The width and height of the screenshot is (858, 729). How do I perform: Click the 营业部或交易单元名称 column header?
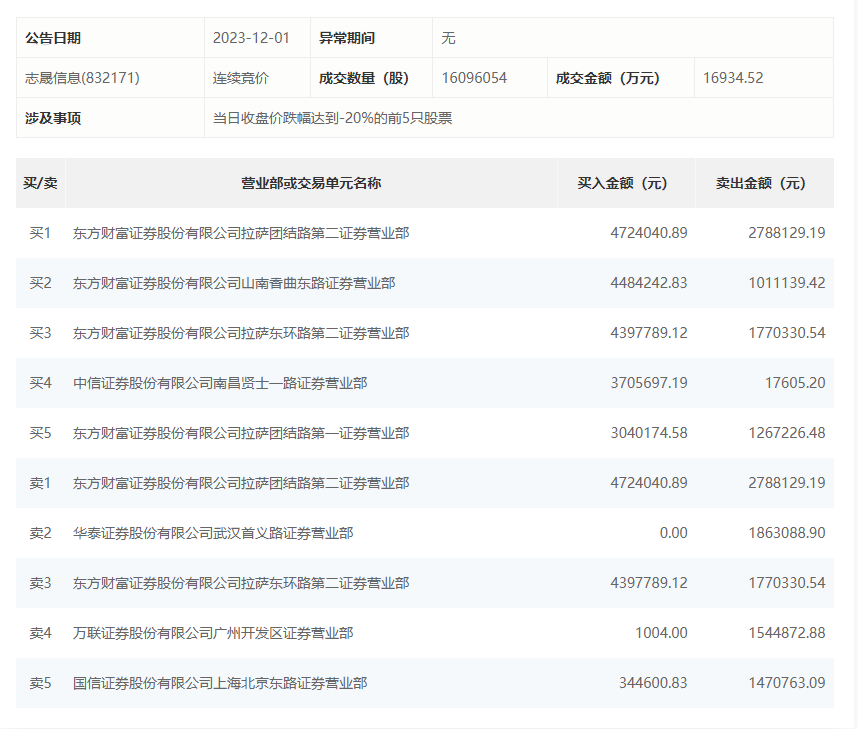(311, 183)
